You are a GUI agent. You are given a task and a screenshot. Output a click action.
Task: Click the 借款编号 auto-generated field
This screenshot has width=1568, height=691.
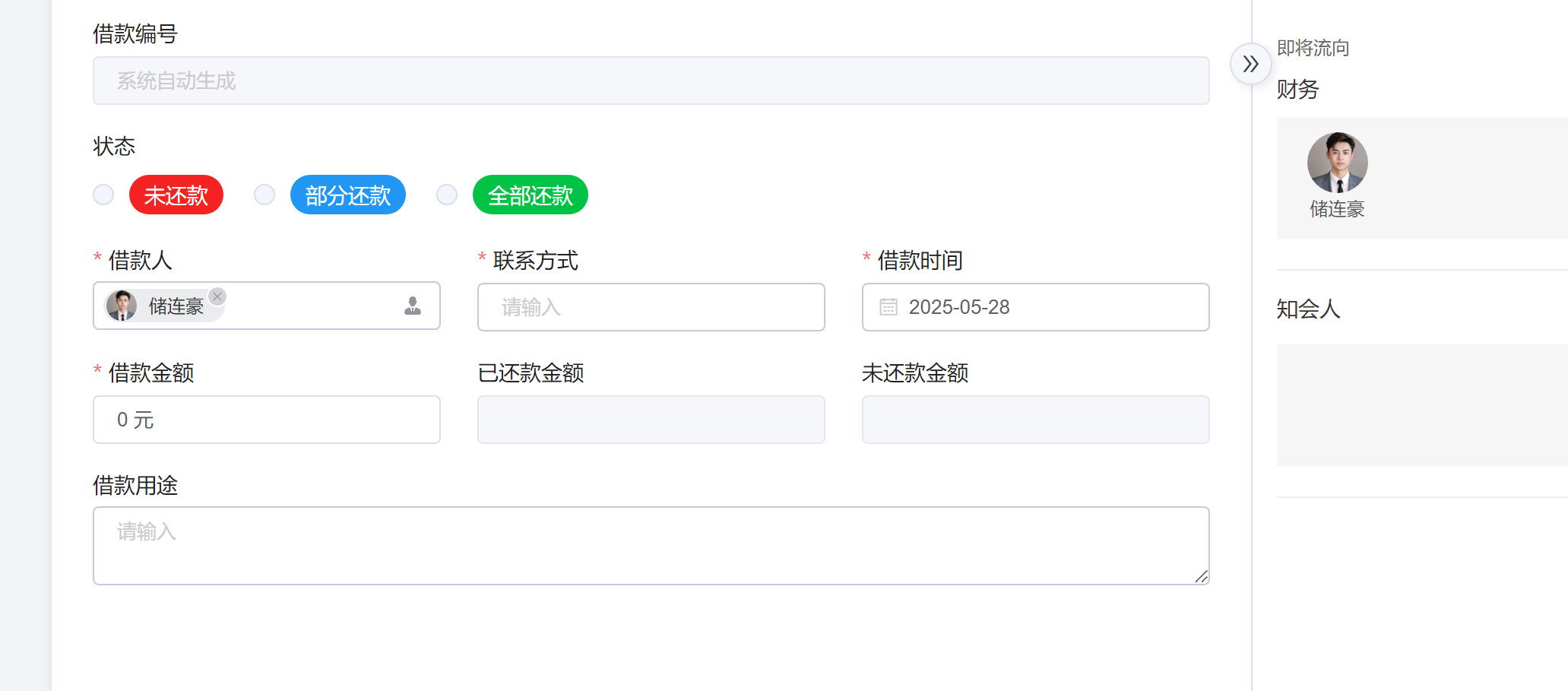pyautogui.click(x=651, y=81)
